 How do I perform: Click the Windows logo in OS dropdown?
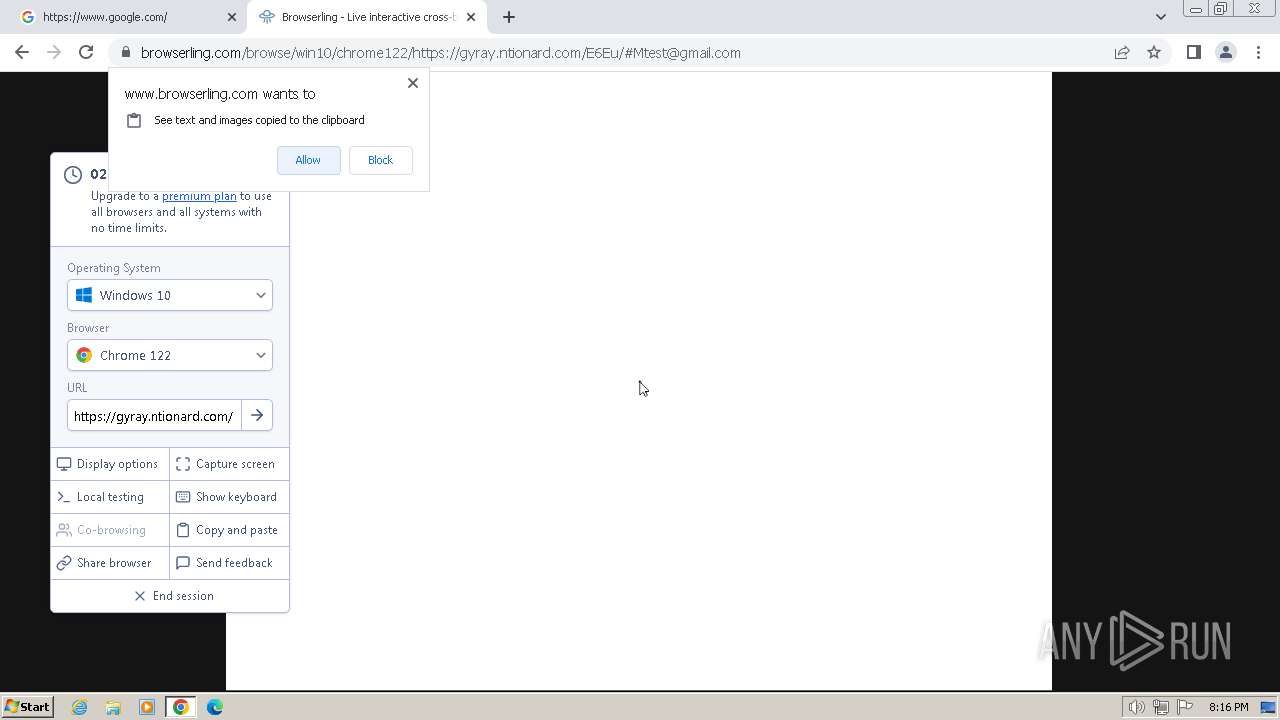point(84,295)
